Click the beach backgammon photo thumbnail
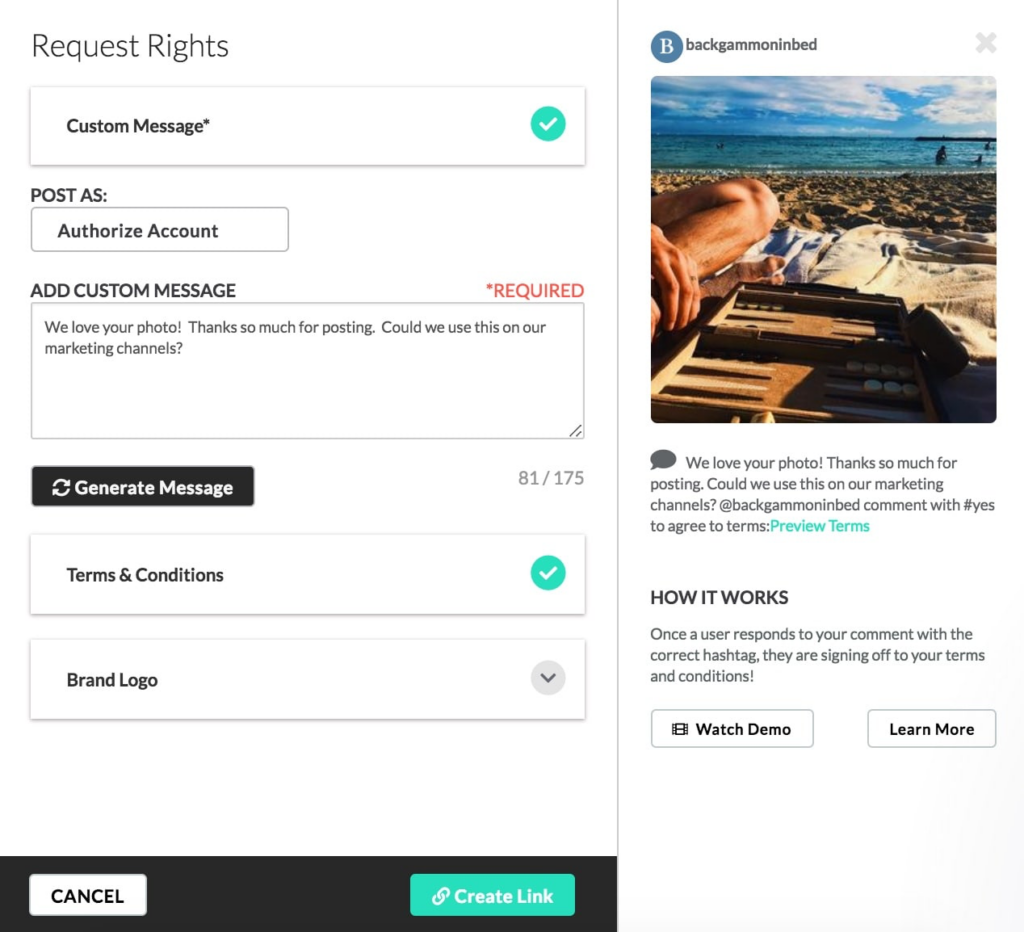1024x932 pixels. [823, 249]
